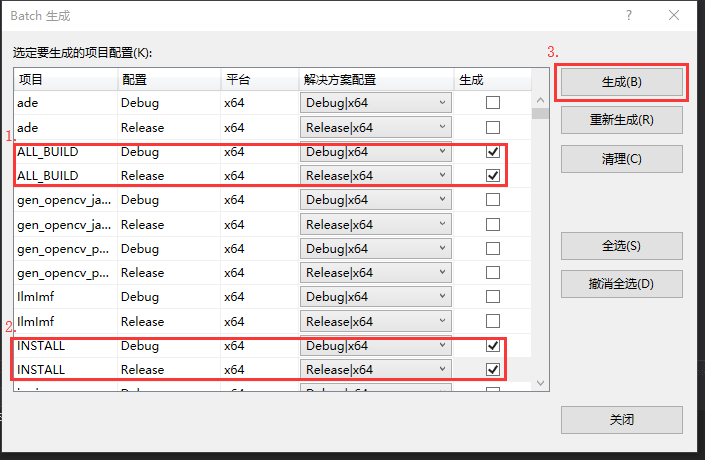Enable build for ade Debug row
Screen dimensions: 705x460
492,103
